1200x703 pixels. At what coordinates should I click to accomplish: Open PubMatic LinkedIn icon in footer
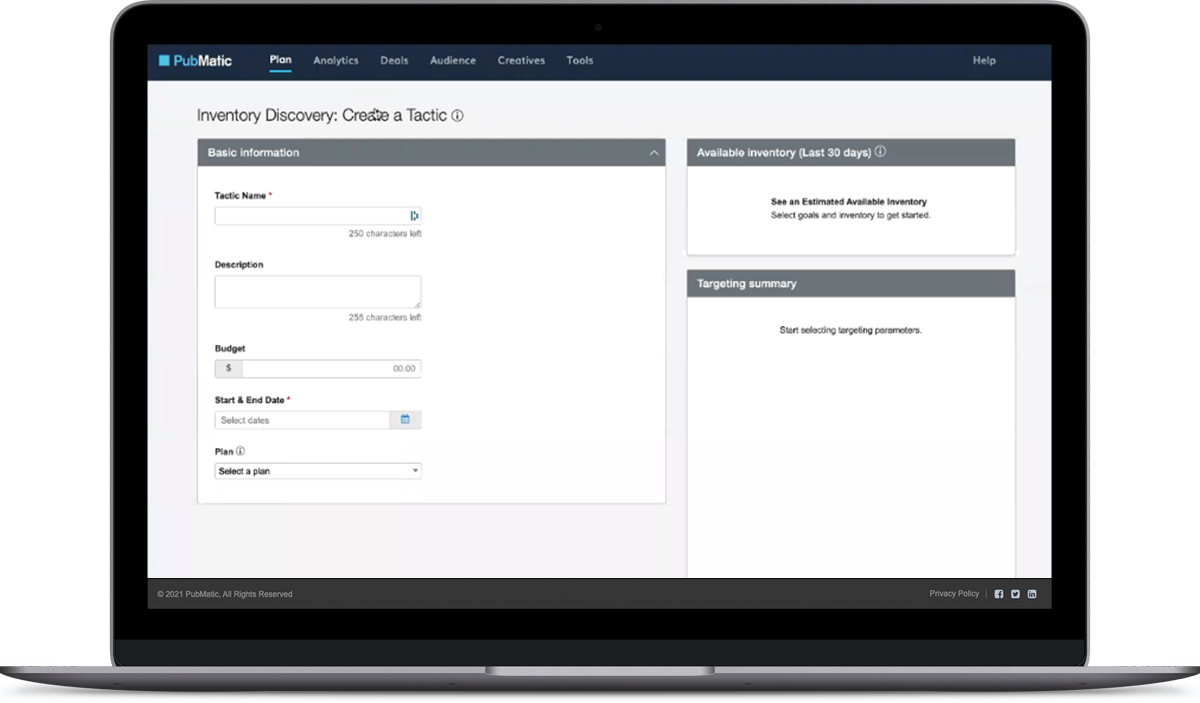point(1032,594)
